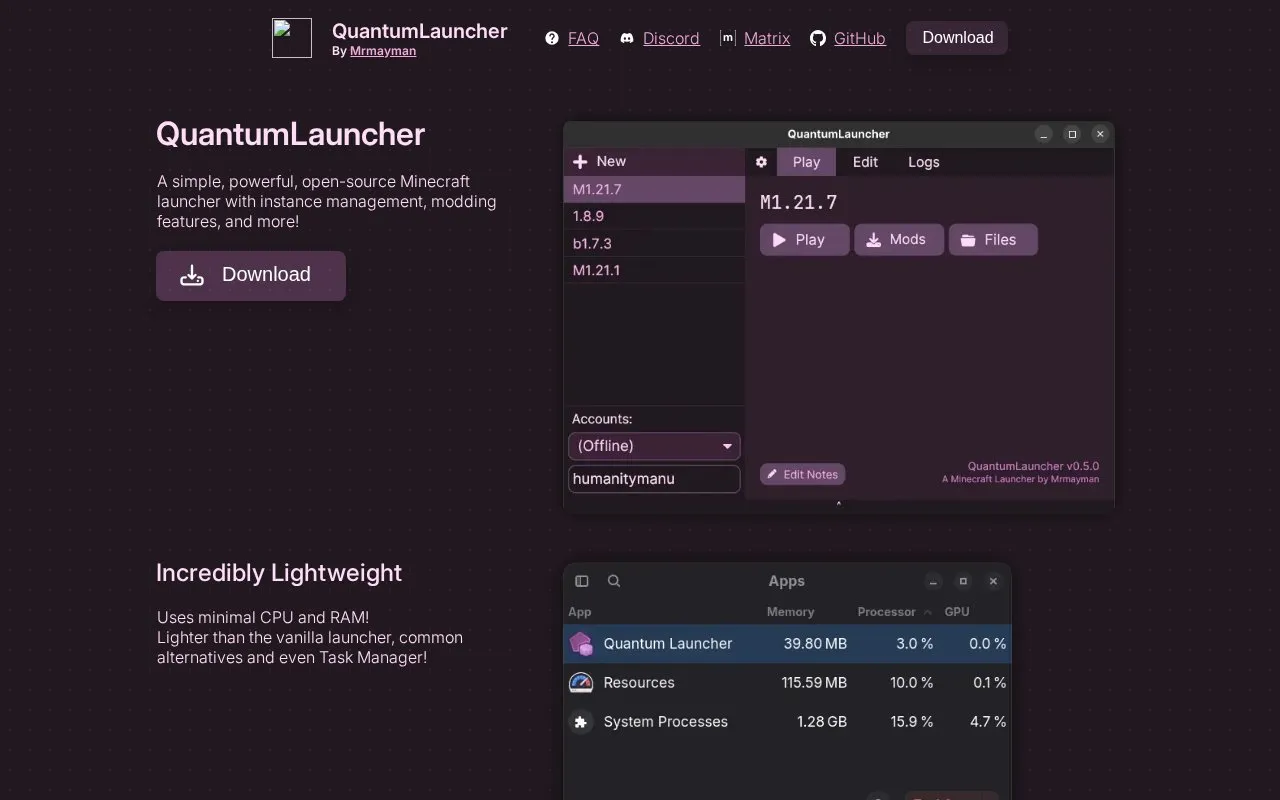Click the System Processes puzzle icon
Screen dimensions: 1280x800
[581, 722]
